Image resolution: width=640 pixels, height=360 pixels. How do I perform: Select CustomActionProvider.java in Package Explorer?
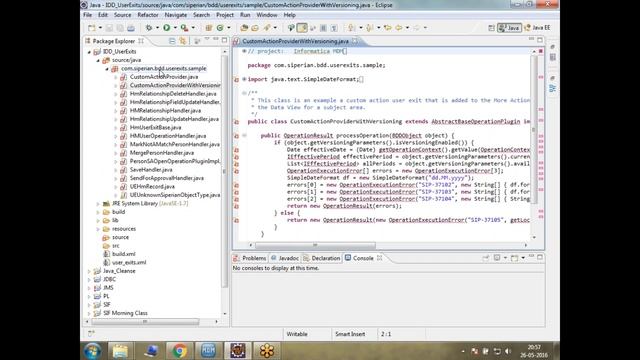pyautogui.click(x=164, y=77)
